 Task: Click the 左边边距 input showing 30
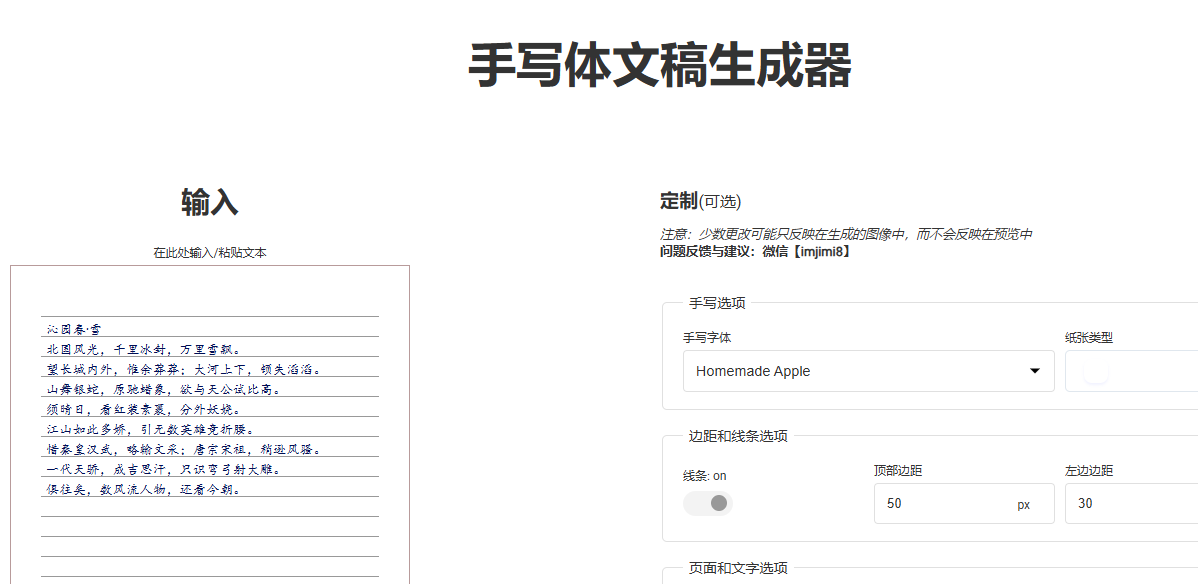click(x=1130, y=504)
